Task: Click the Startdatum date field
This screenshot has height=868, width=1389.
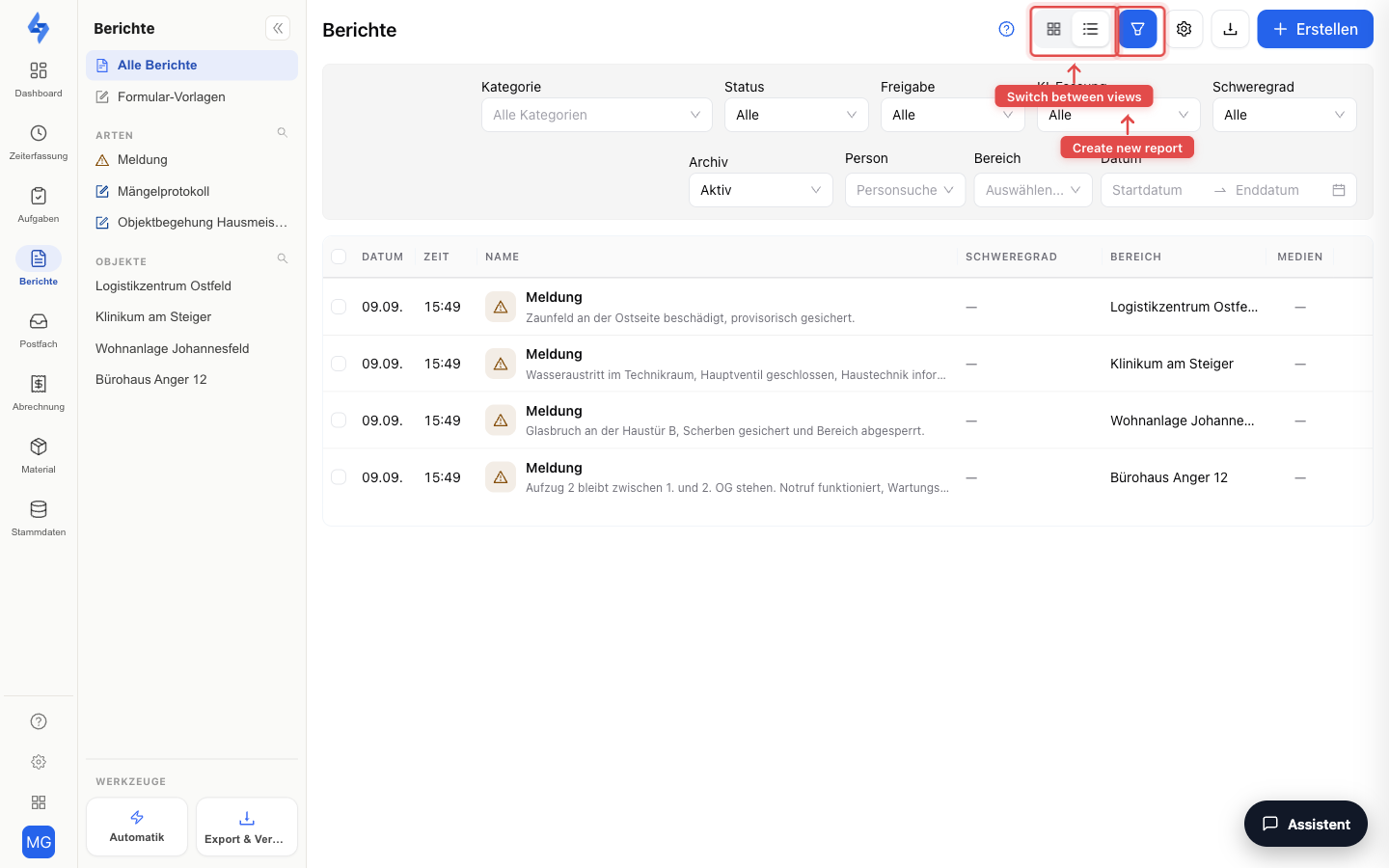Action: click(1157, 190)
